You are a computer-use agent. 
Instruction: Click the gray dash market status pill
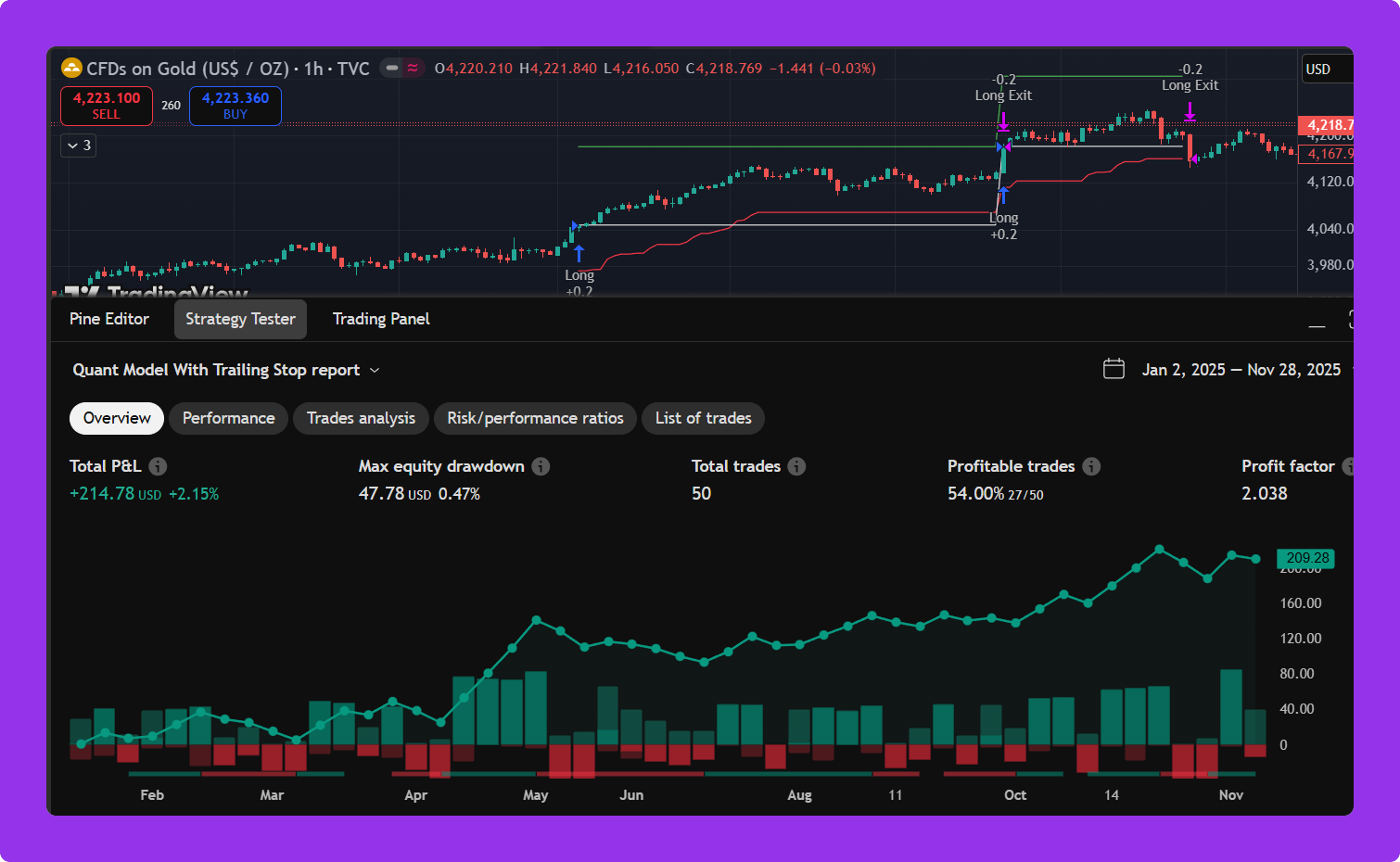coord(392,68)
